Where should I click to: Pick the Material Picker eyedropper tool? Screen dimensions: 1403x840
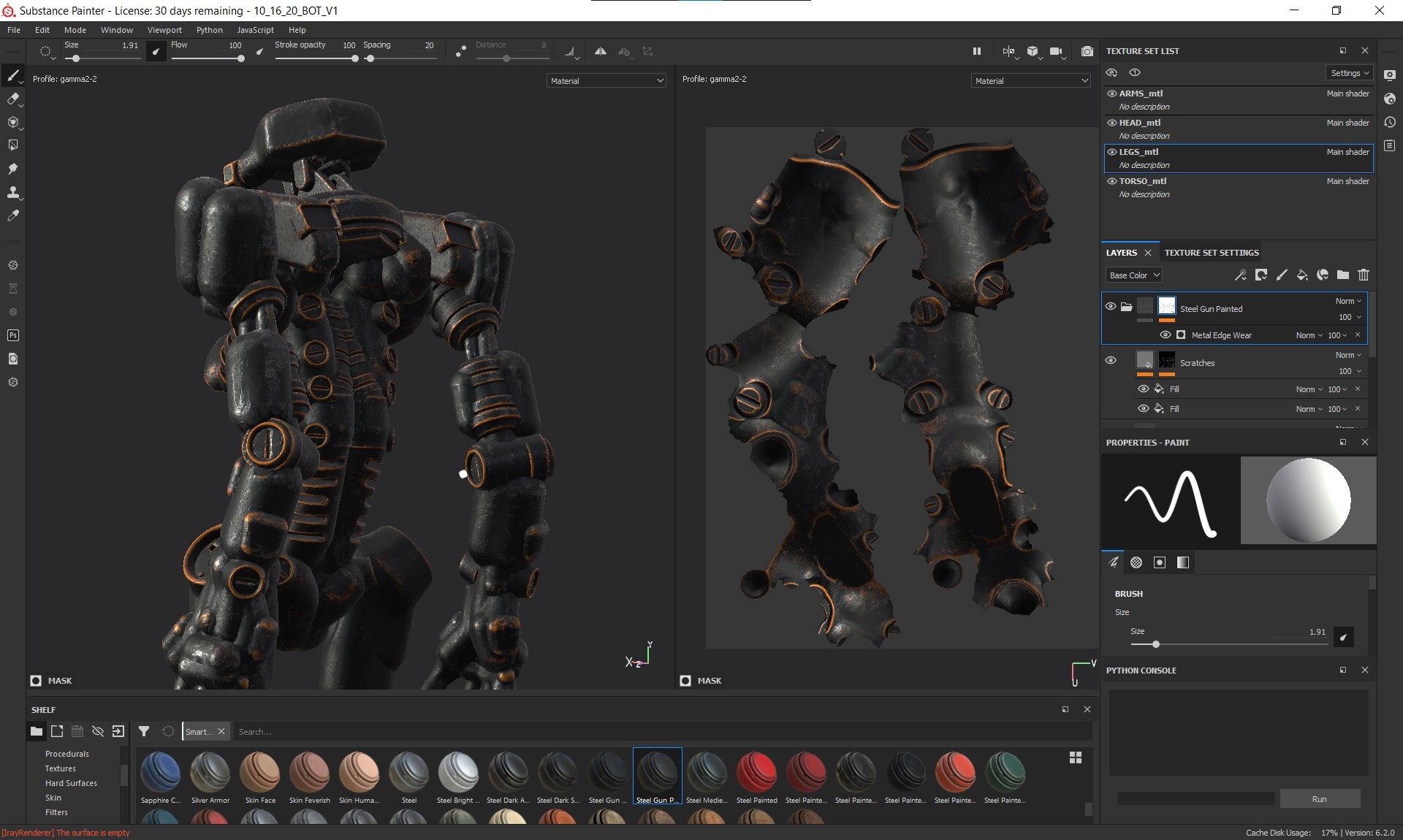pyautogui.click(x=13, y=215)
